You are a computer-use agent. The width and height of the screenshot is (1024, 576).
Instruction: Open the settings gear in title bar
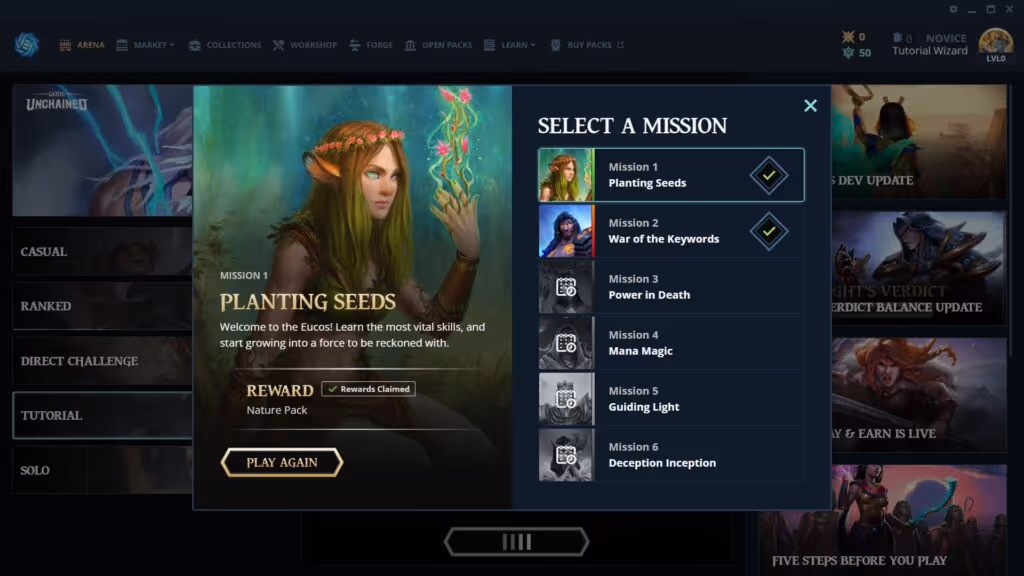click(953, 9)
